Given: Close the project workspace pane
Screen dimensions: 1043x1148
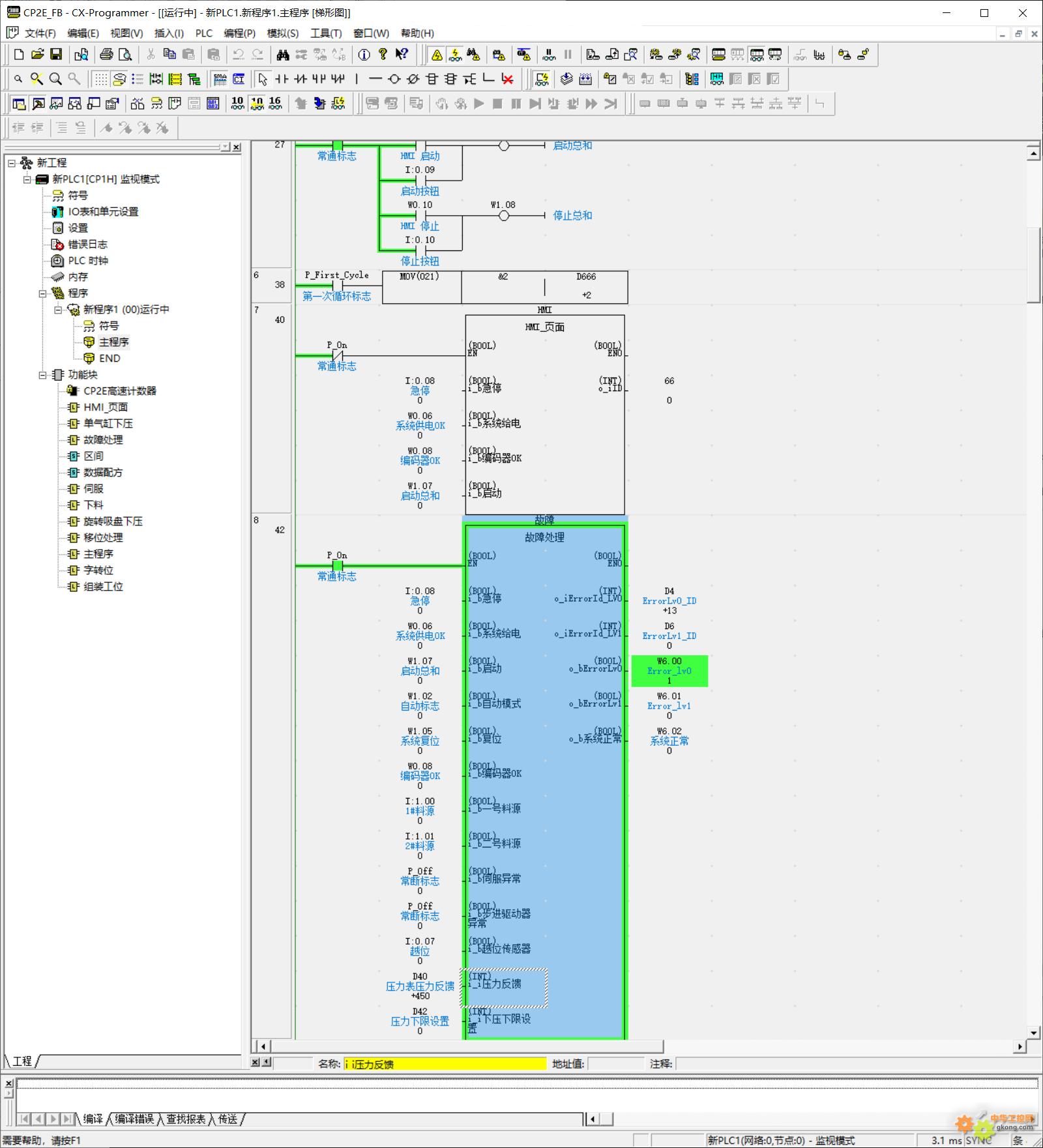Looking at the screenshot, I should [x=237, y=148].
